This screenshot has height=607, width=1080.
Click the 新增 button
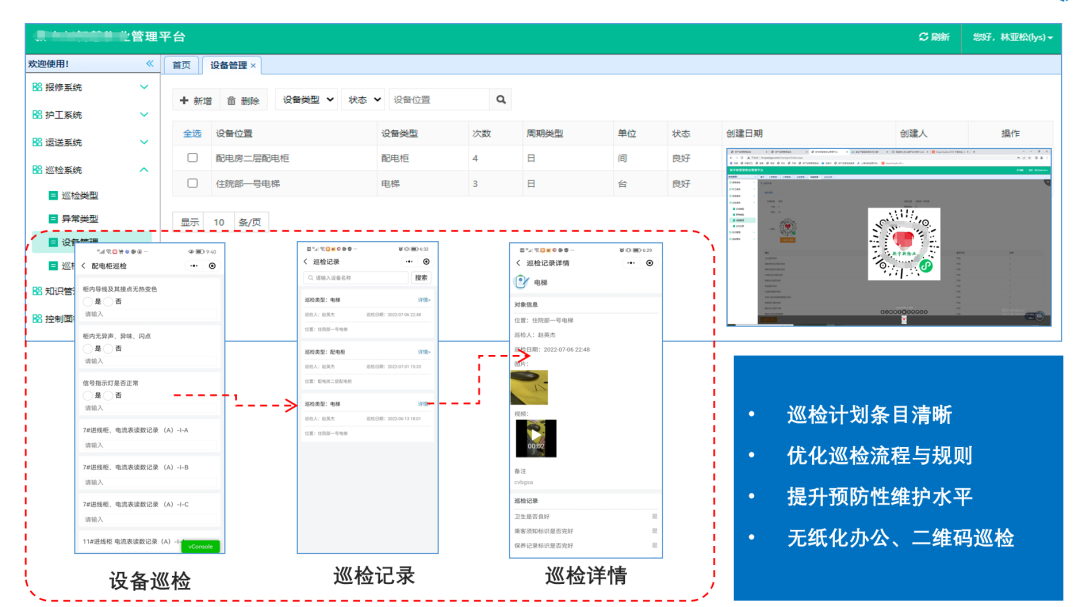(196, 101)
